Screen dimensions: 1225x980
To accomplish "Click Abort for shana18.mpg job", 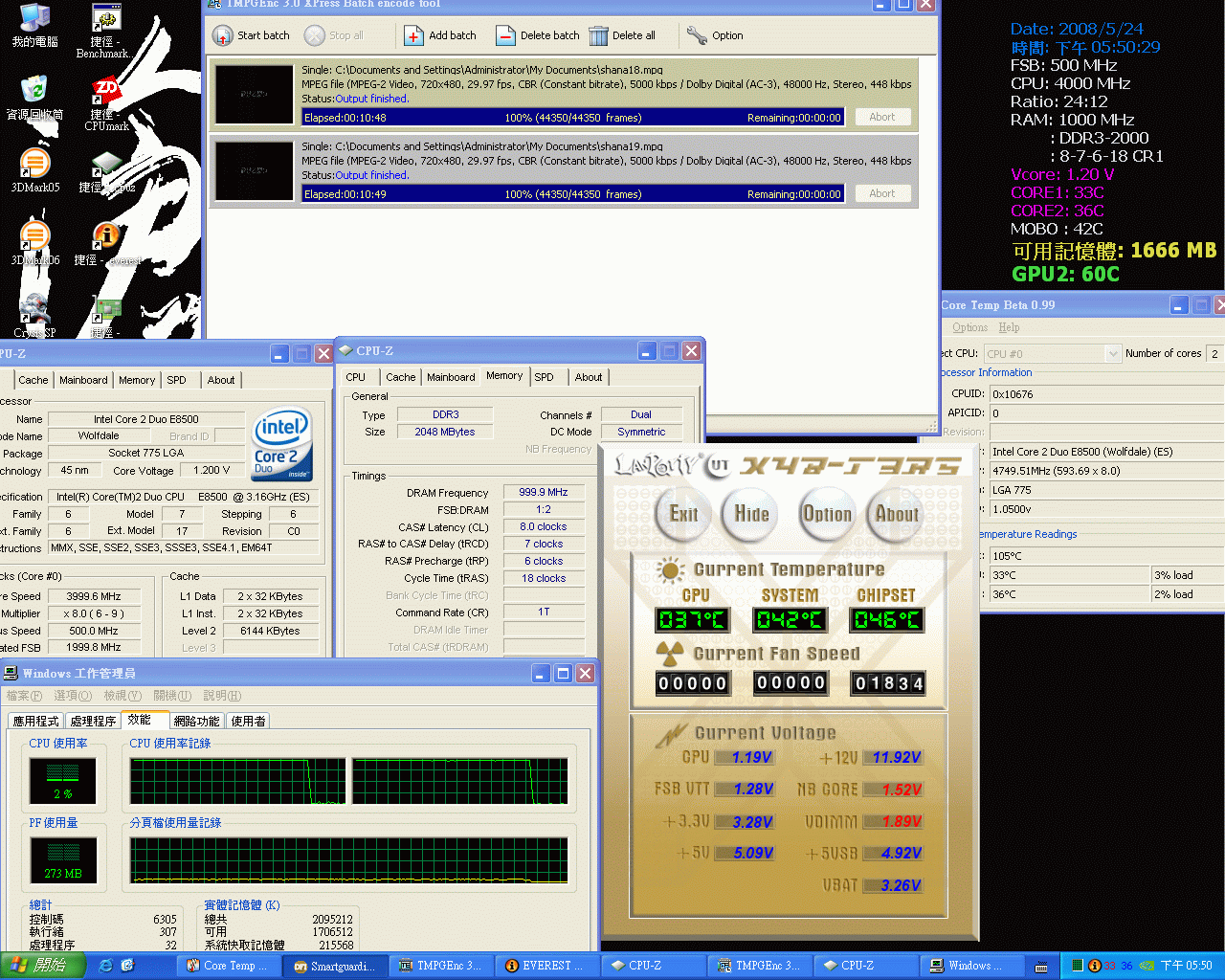I will click(882, 117).
